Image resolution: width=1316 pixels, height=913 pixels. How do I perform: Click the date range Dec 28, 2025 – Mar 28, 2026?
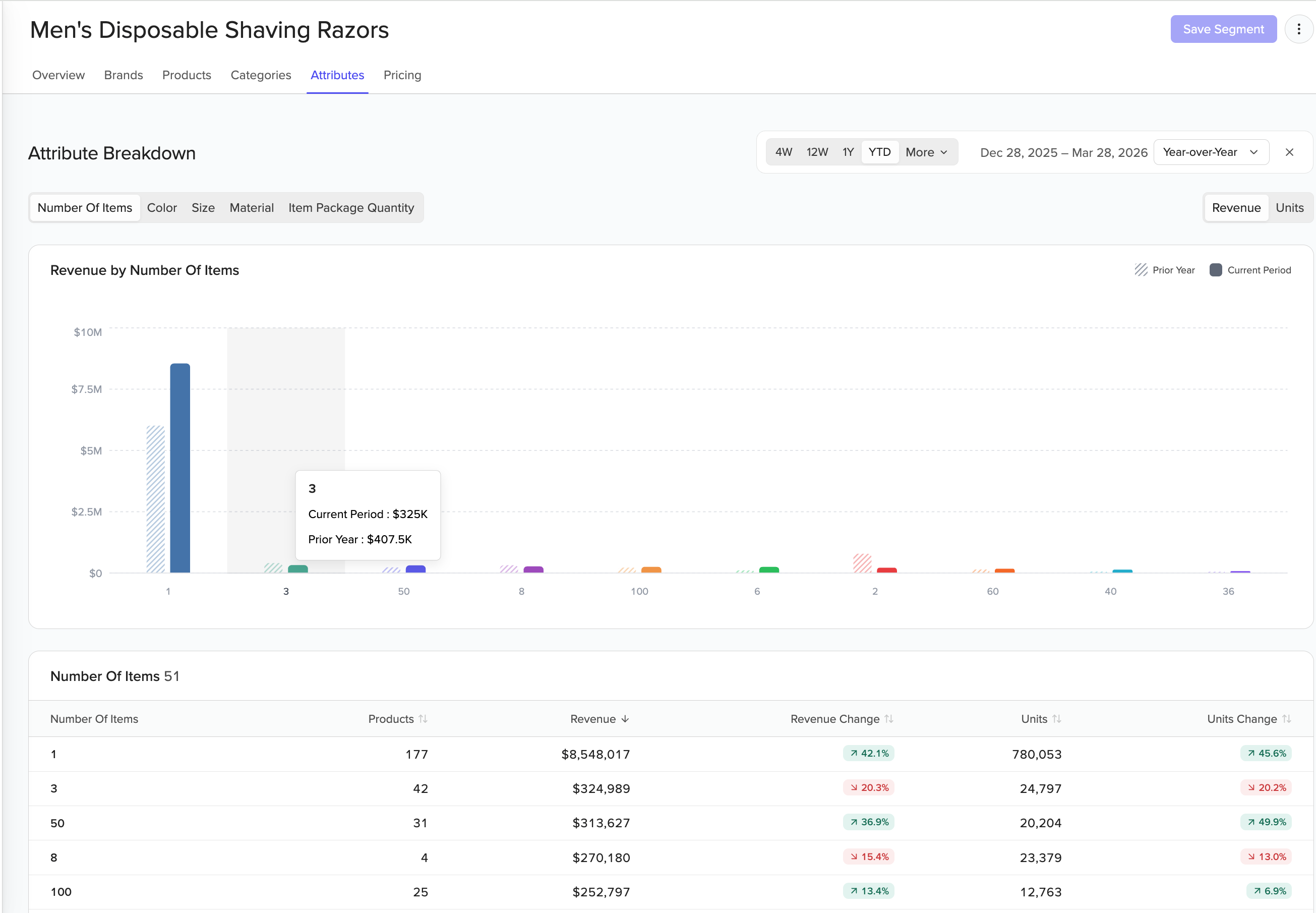(1063, 153)
